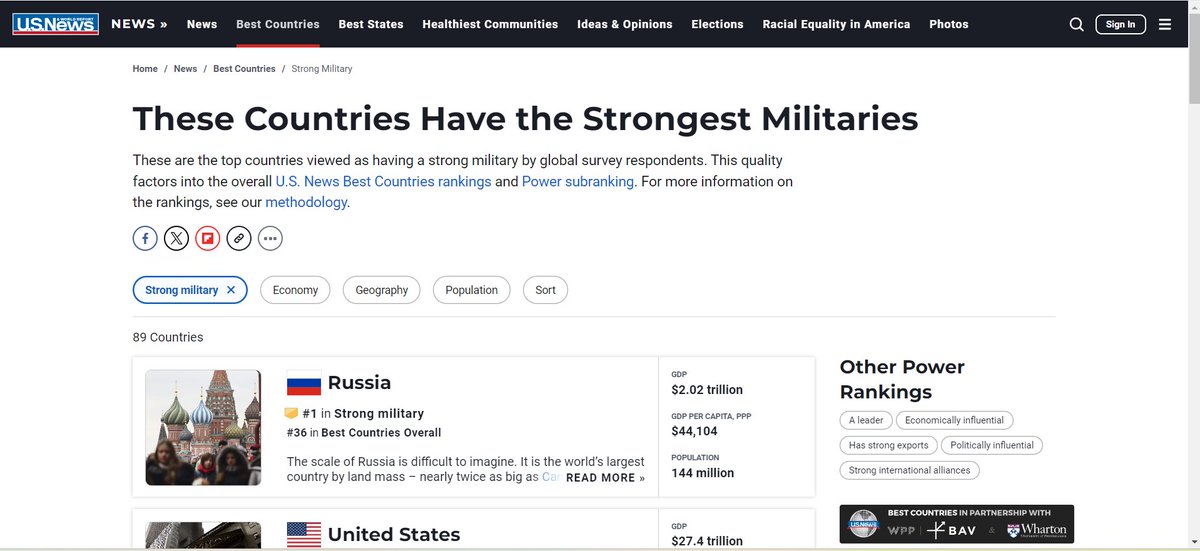Open the Sort options
The width and height of the screenshot is (1200, 551).
(545, 290)
